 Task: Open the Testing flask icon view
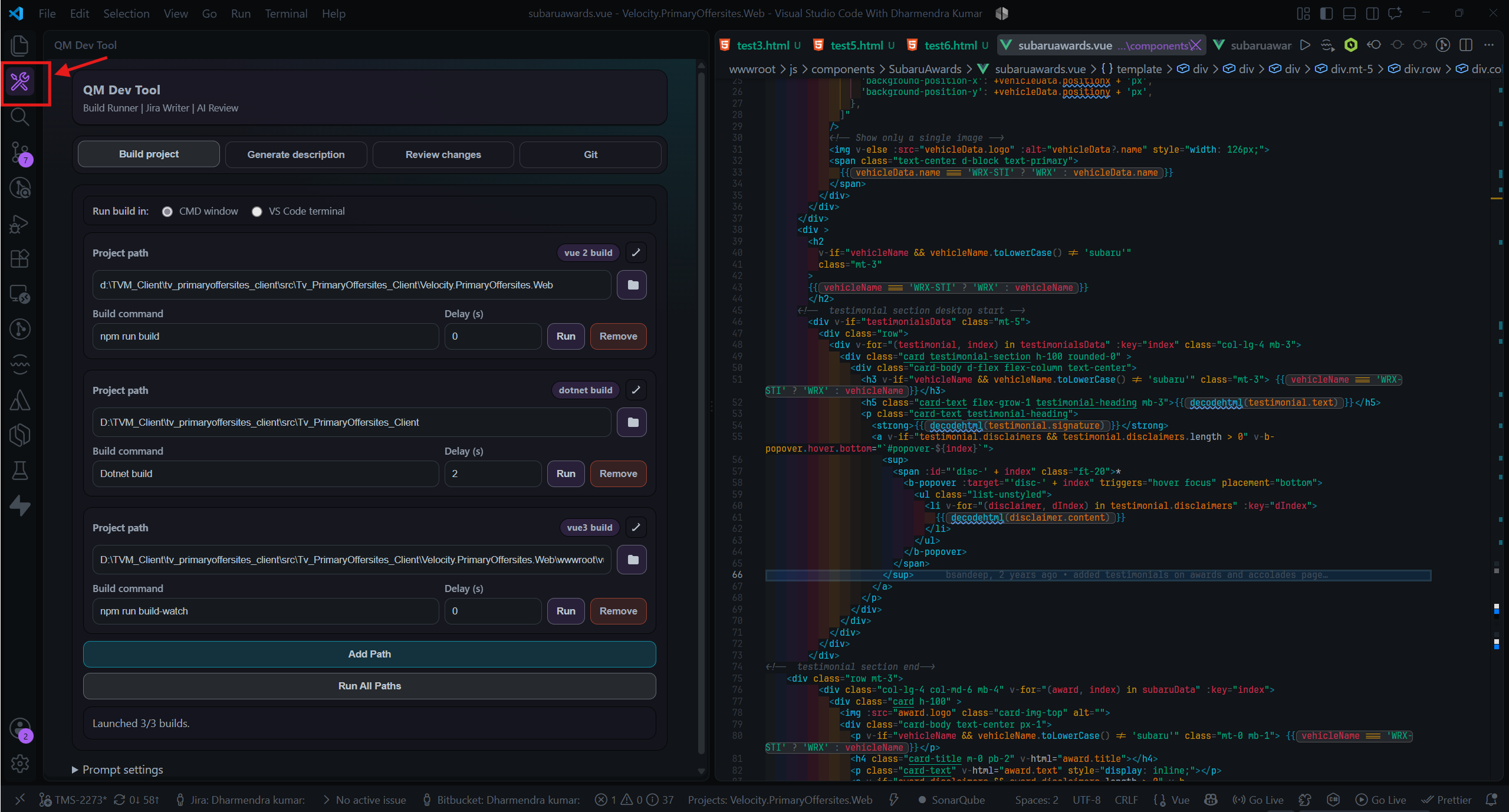point(20,471)
